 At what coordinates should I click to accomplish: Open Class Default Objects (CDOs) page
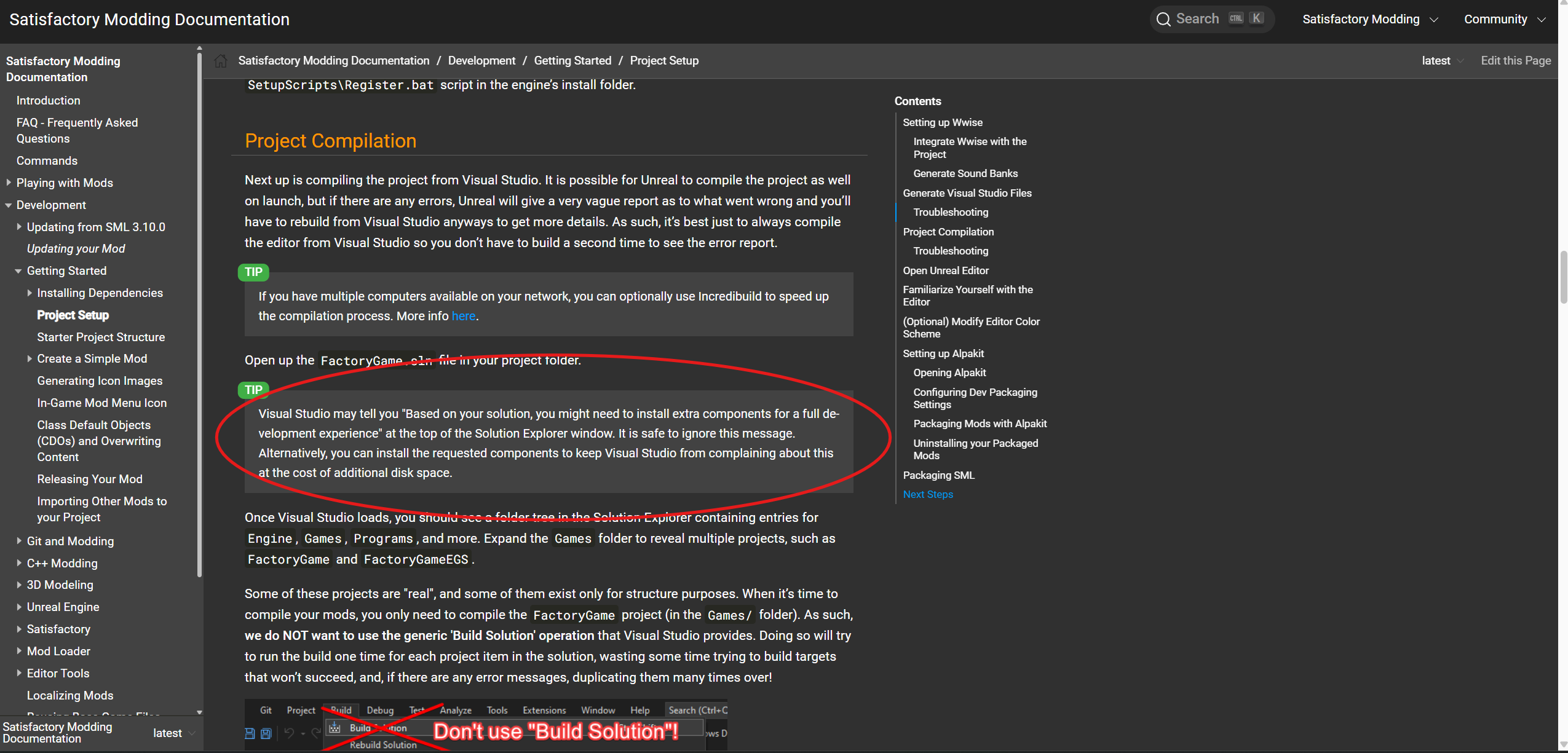(98, 441)
